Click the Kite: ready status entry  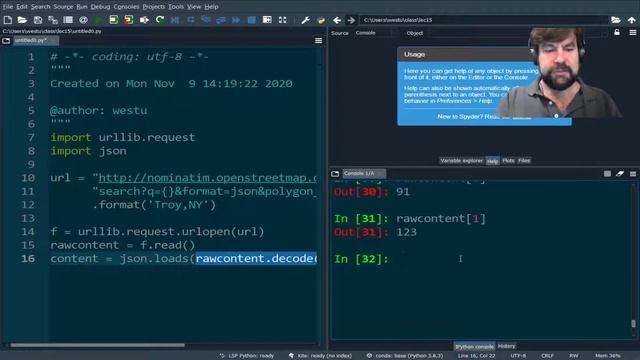tap(320, 356)
